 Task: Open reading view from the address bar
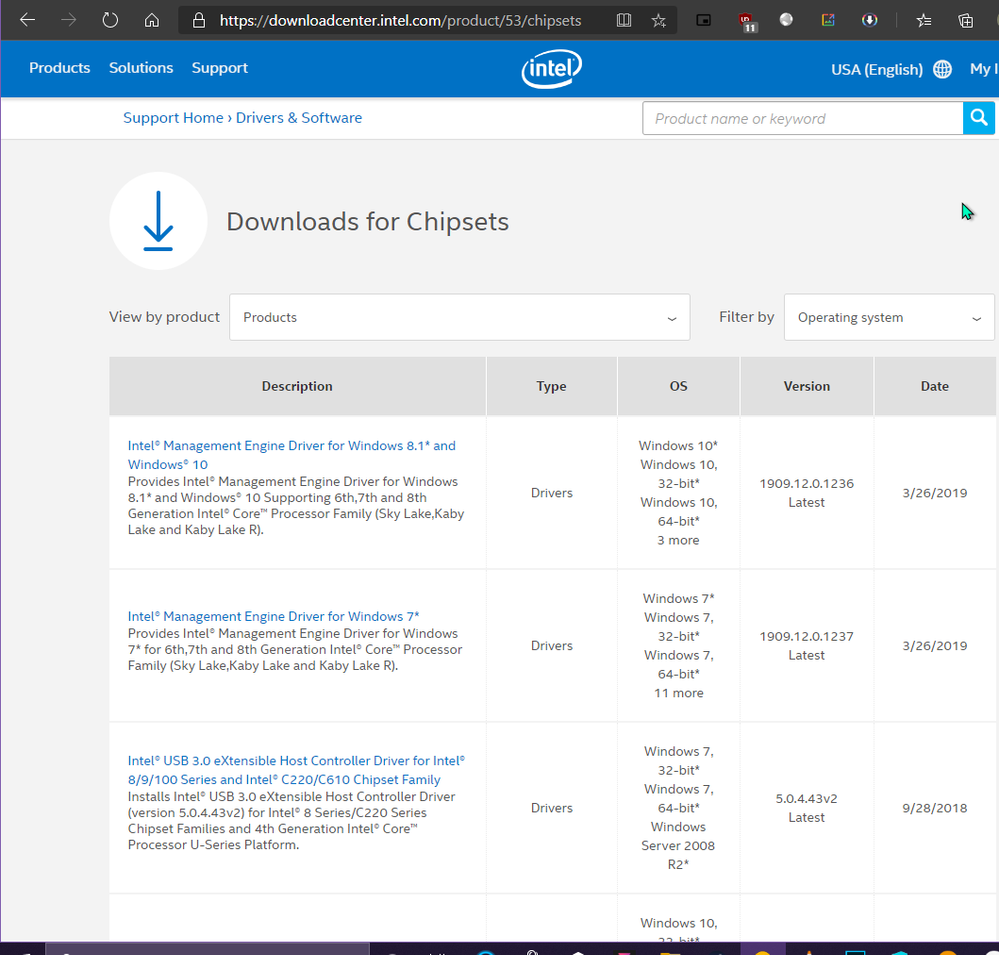pyautogui.click(x=624, y=20)
